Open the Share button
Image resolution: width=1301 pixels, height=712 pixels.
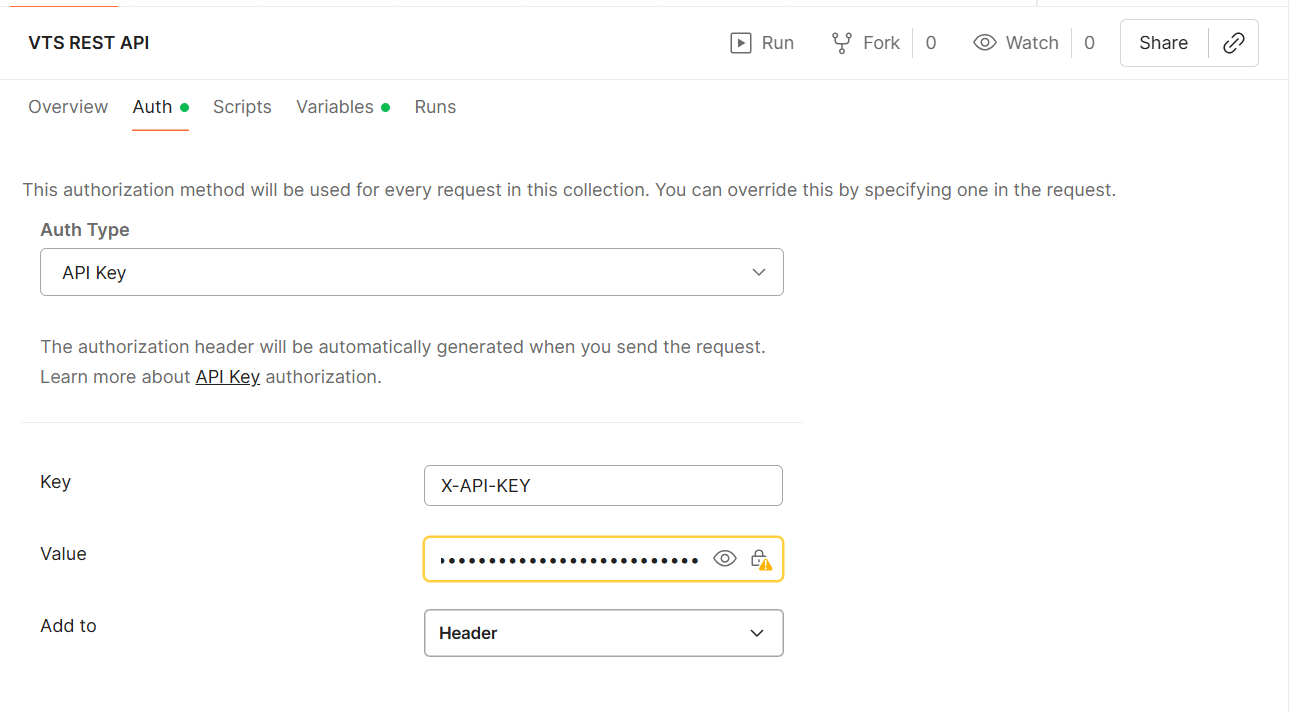[x=1163, y=43]
